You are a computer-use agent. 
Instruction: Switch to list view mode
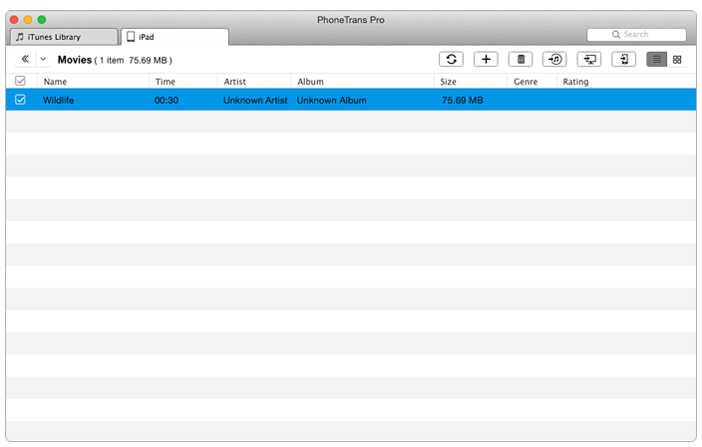point(656,59)
